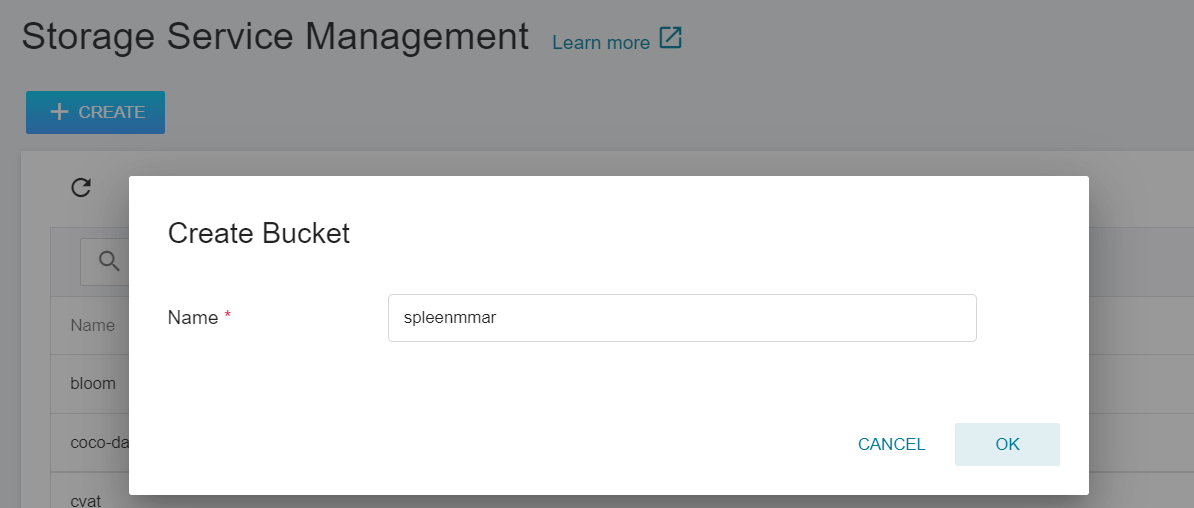
Task: Click the magnifier search icon
Action: pos(108,261)
